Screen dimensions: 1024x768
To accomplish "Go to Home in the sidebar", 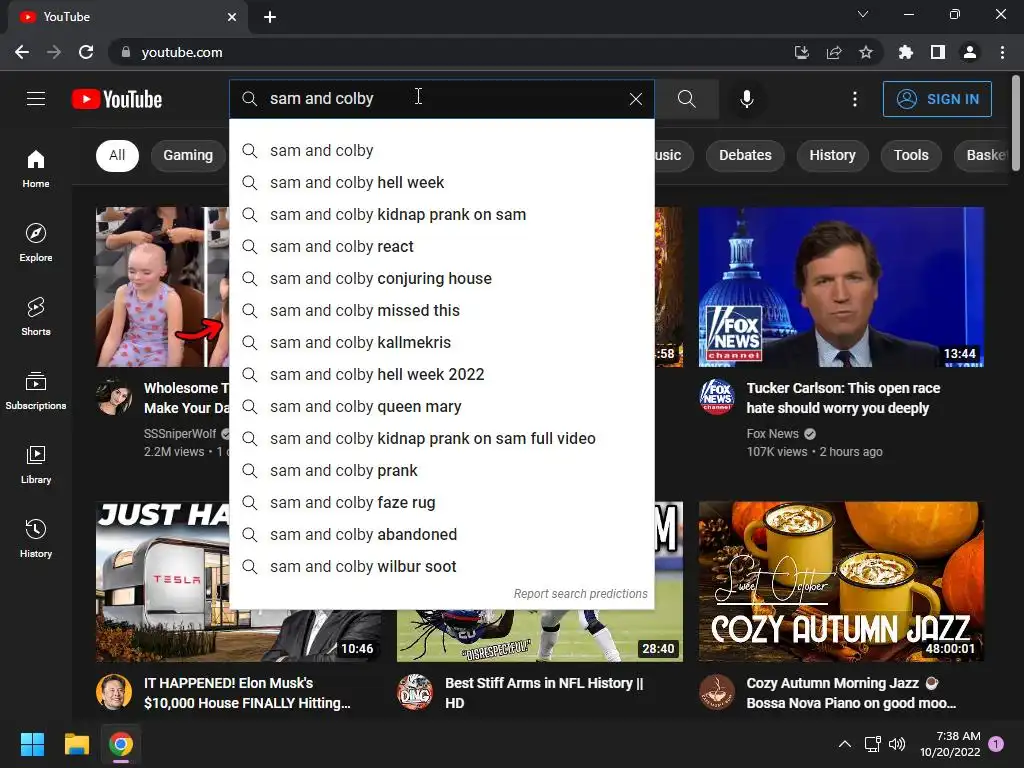I will 36,169.
